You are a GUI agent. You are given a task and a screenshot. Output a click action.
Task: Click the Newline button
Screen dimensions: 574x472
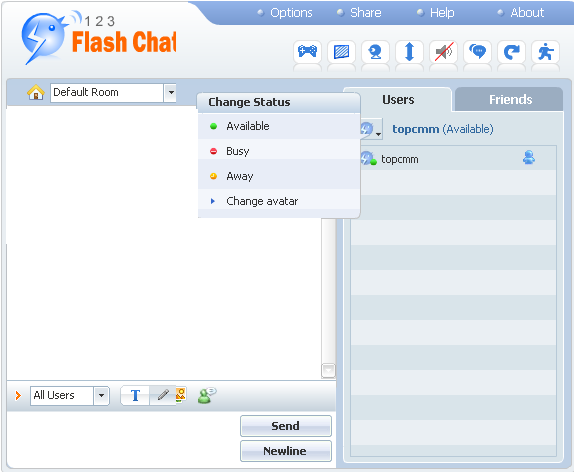pos(286,451)
